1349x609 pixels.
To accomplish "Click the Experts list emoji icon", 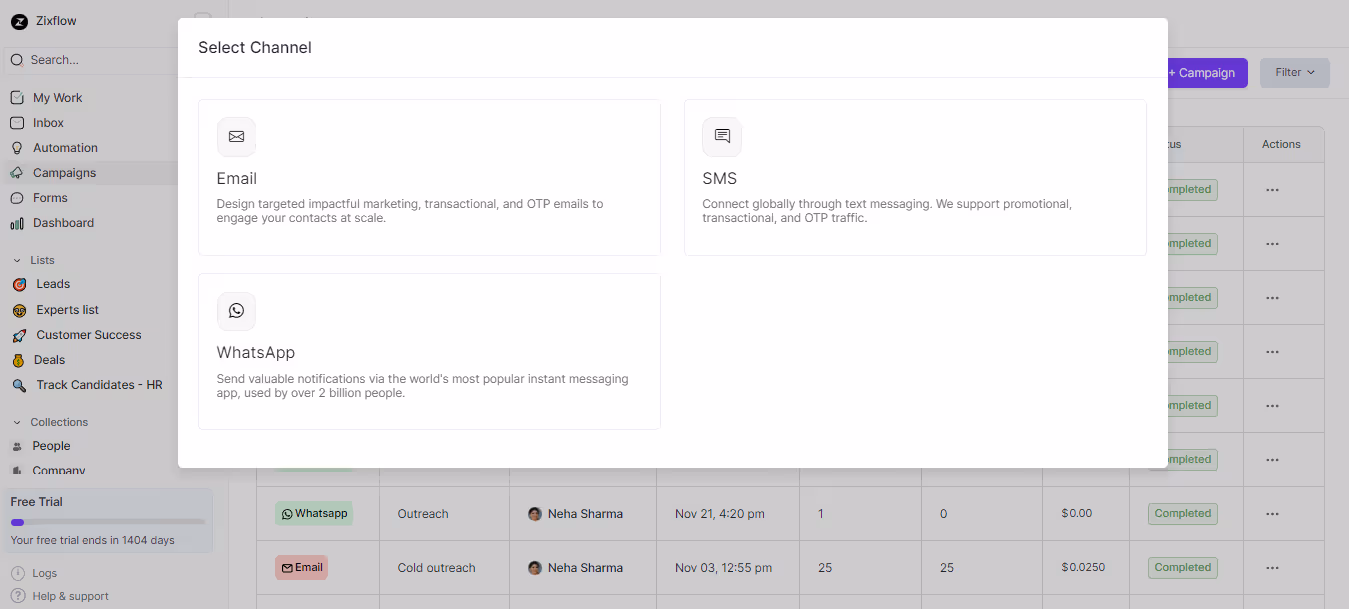I will 19,310.
